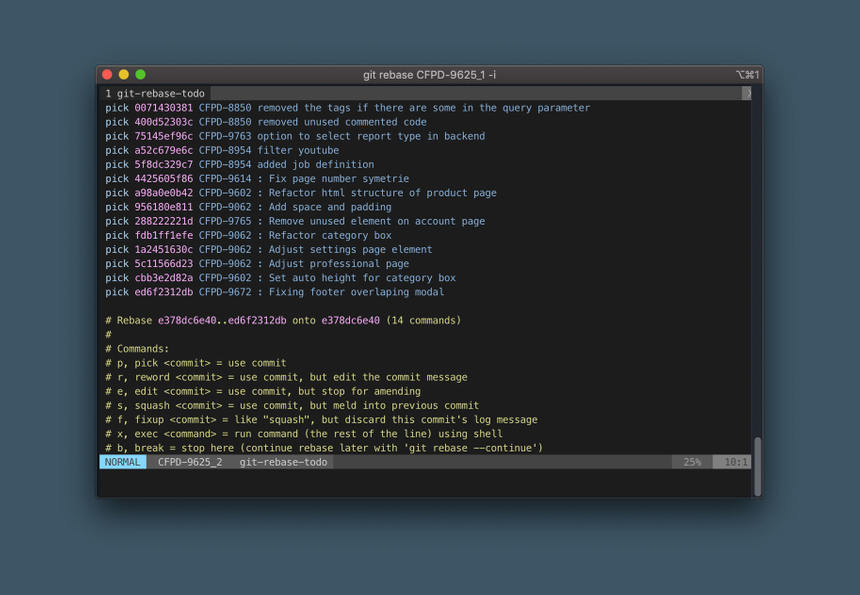Image resolution: width=860 pixels, height=595 pixels.
Task: Click the terminal's vertical scrollbar thumb
Action: point(757,465)
